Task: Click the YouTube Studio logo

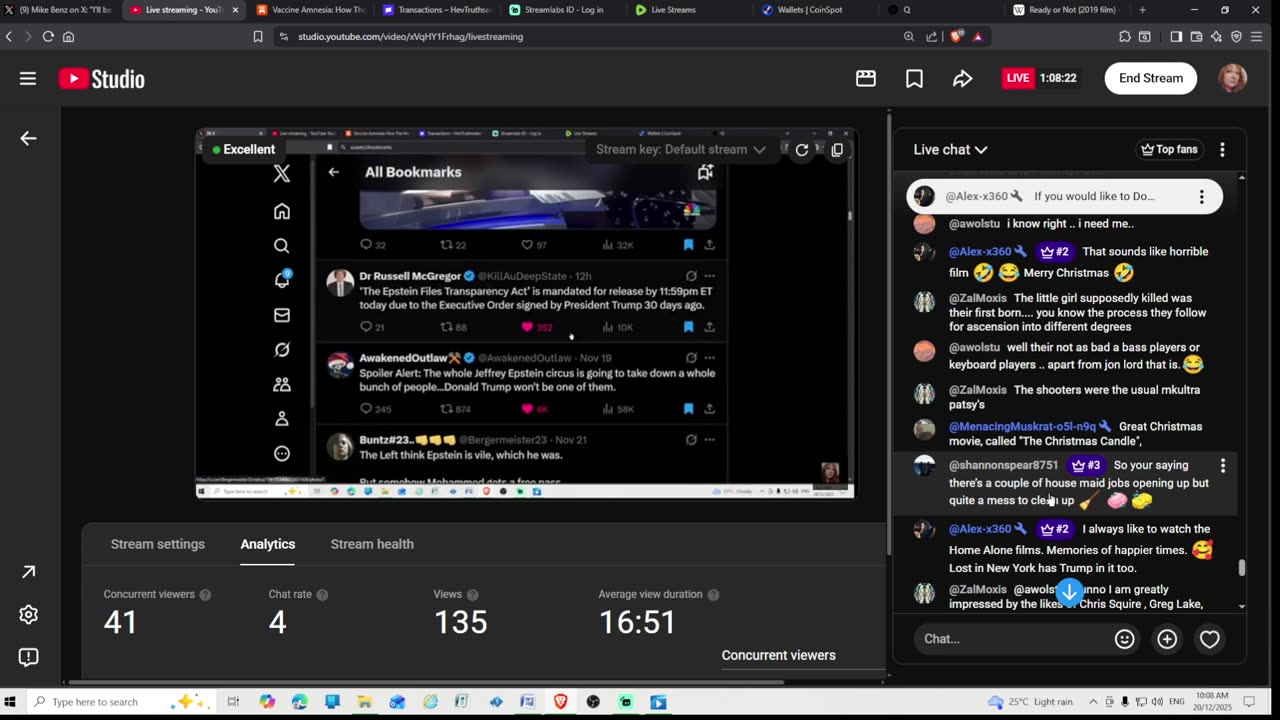Action: (x=102, y=79)
